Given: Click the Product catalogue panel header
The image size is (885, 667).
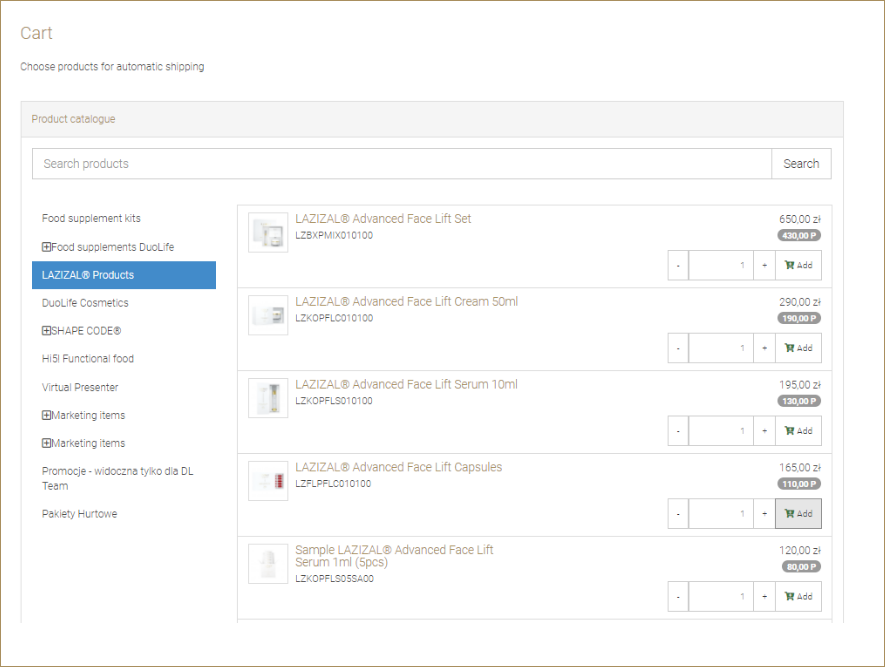Looking at the screenshot, I should tap(432, 119).
